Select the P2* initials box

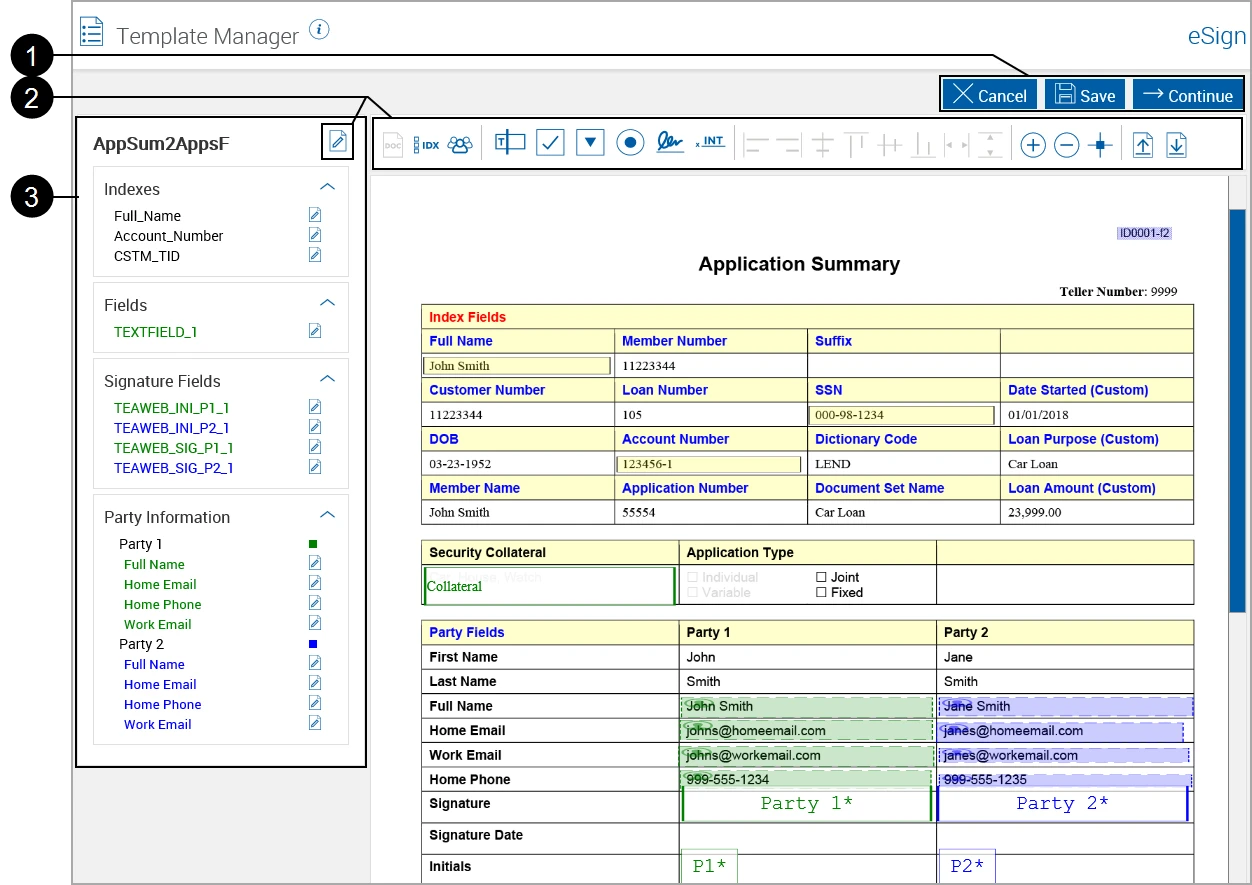[967, 866]
